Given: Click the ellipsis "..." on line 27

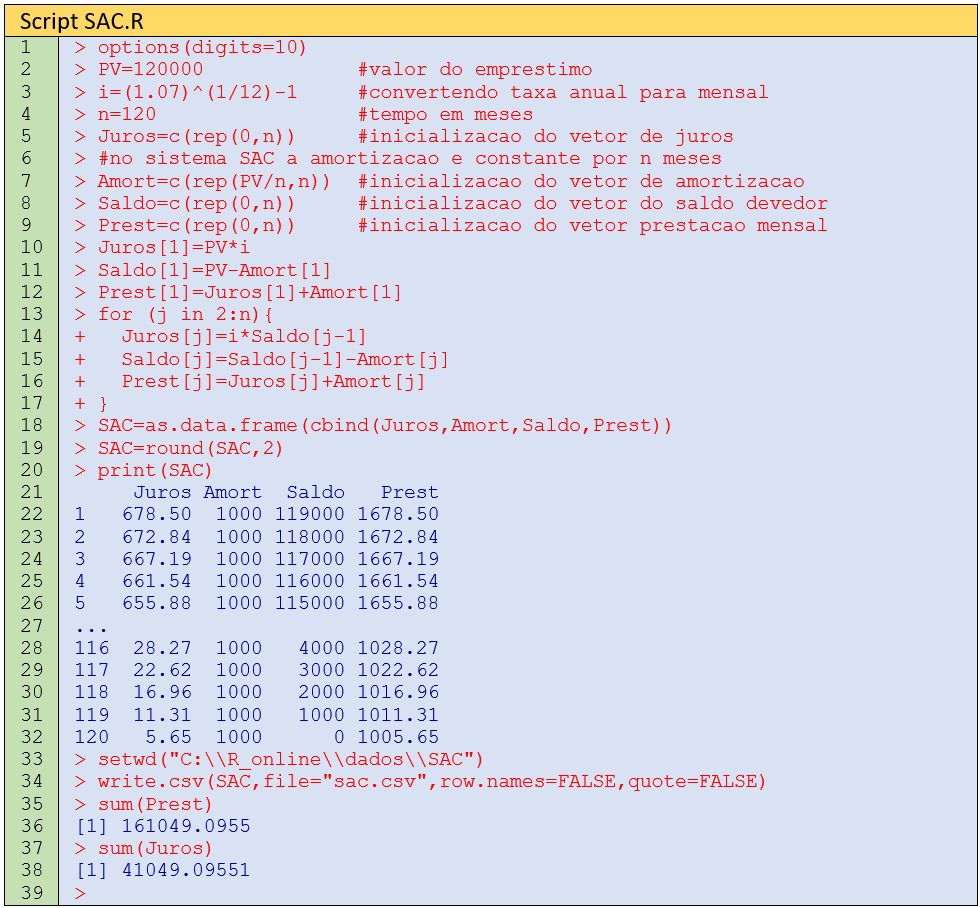Looking at the screenshot, I should 91,626.
